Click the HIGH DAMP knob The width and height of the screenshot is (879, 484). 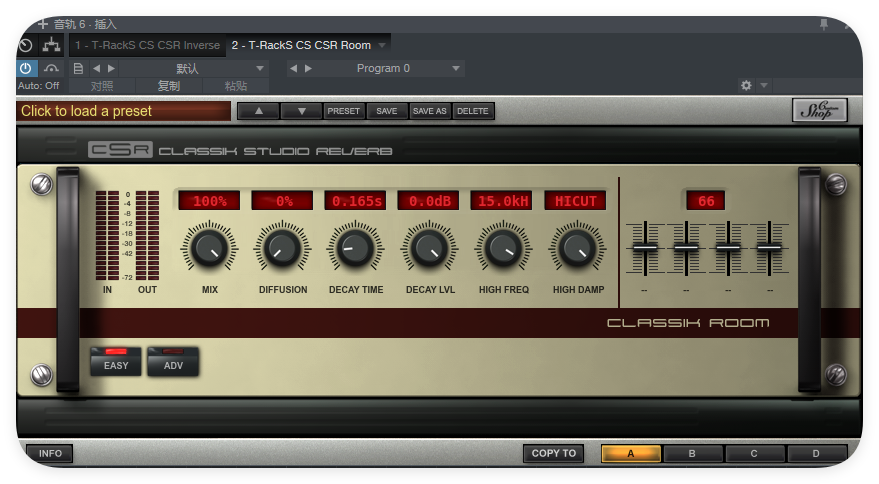(x=577, y=248)
